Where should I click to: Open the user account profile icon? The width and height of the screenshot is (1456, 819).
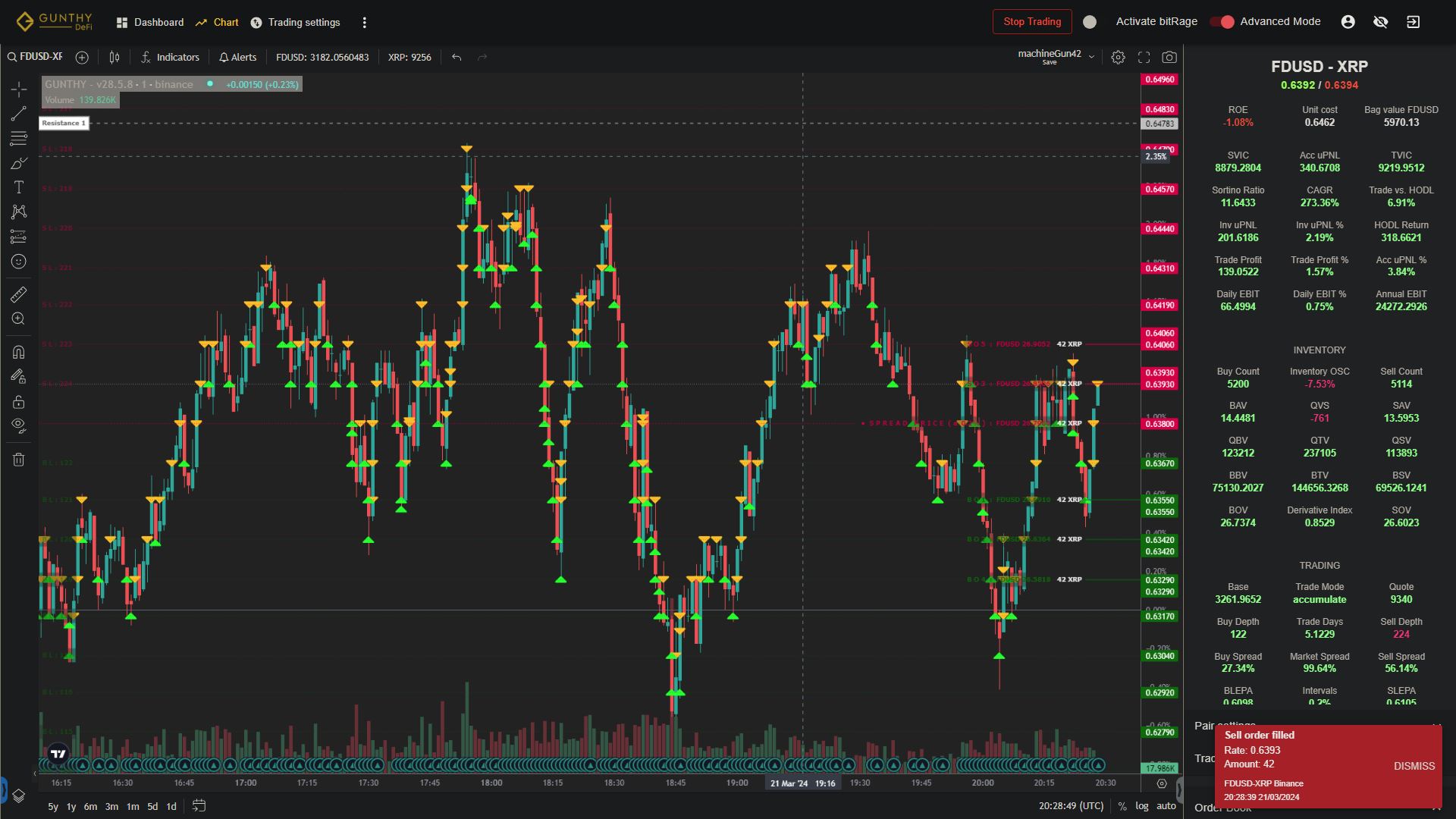click(x=1348, y=22)
